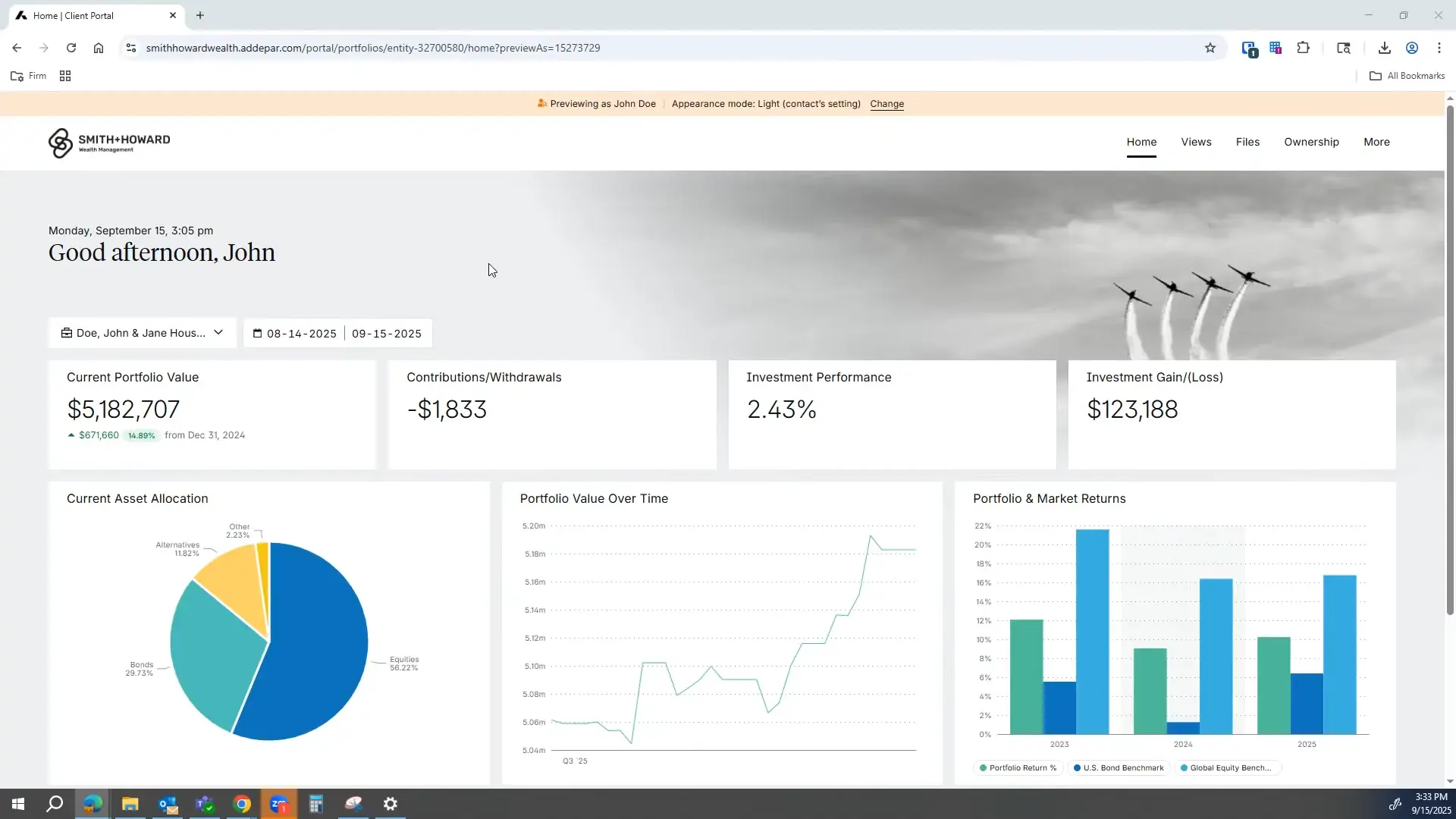1456x819 pixels.
Task: Switch to the Ownership tab
Action: point(1311,142)
